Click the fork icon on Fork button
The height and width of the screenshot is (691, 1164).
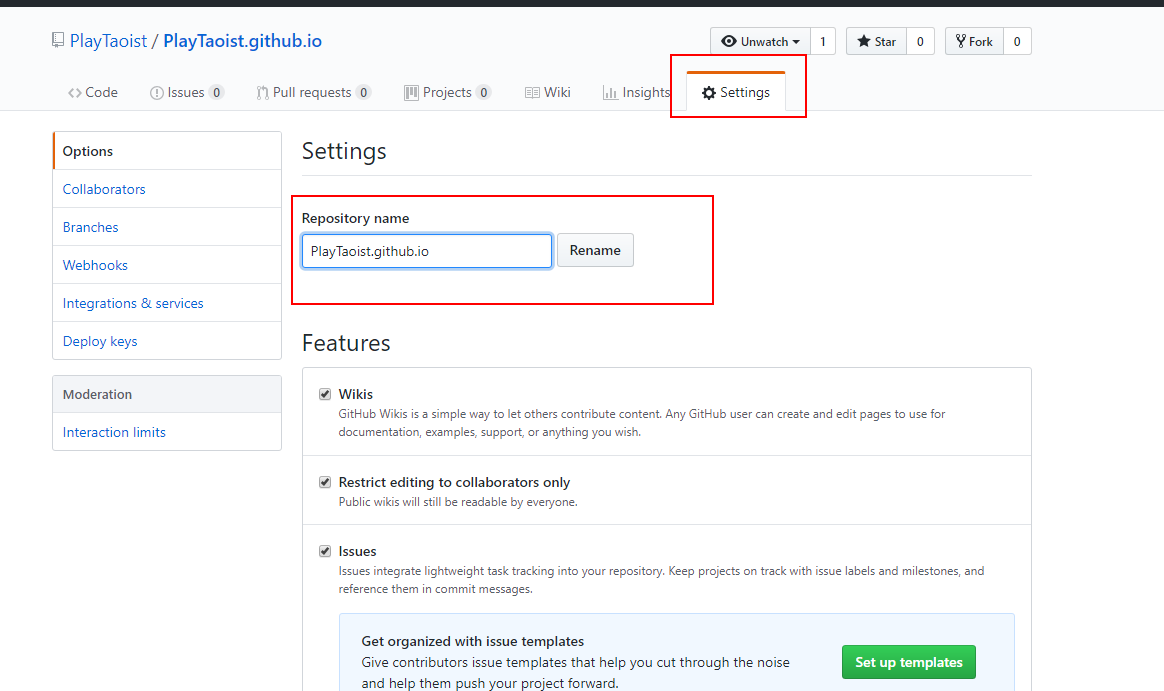click(x=961, y=42)
